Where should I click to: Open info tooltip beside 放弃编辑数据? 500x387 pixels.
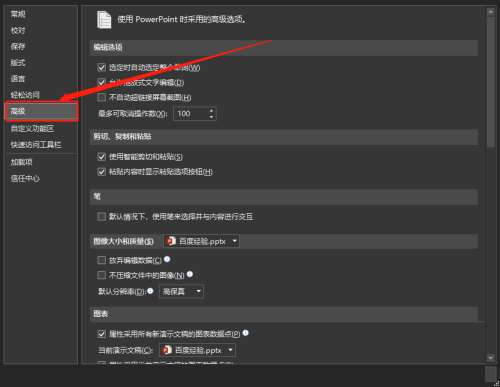(167, 259)
